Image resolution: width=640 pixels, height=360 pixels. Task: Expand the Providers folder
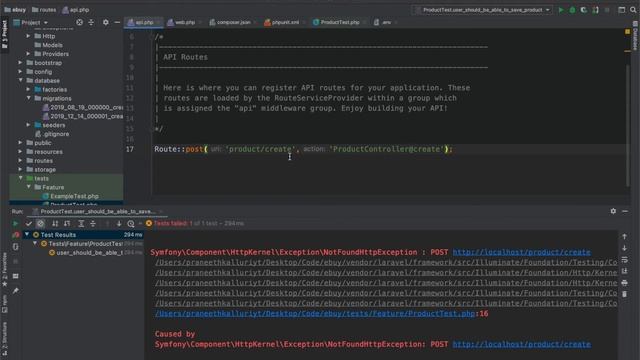click(28, 54)
